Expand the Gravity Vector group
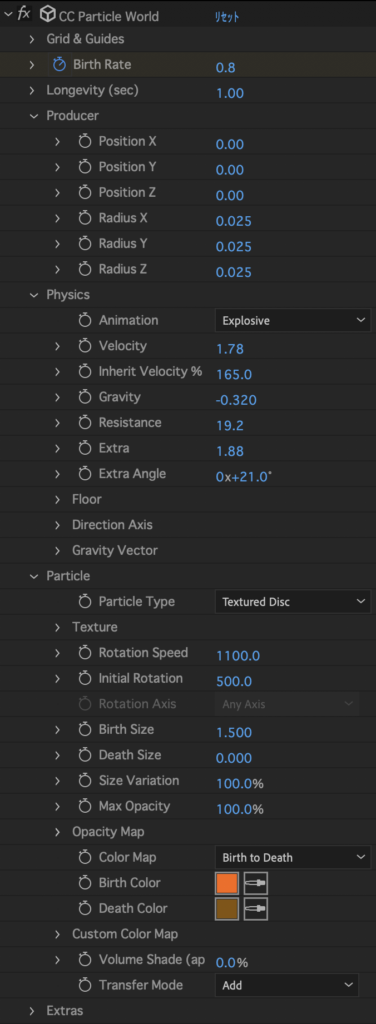376x1024 pixels. coord(57,551)
